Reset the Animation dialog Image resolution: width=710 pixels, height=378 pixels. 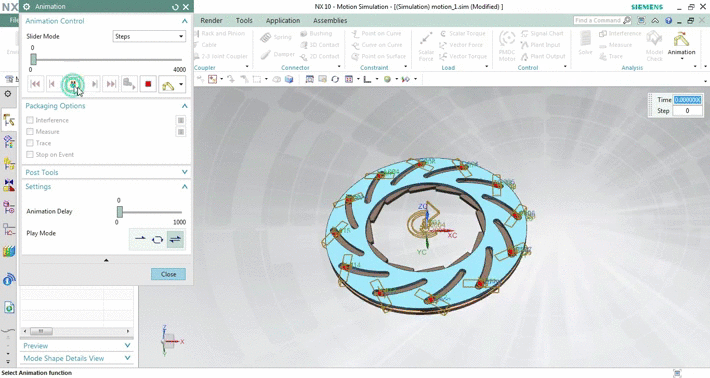pos(175,7)
